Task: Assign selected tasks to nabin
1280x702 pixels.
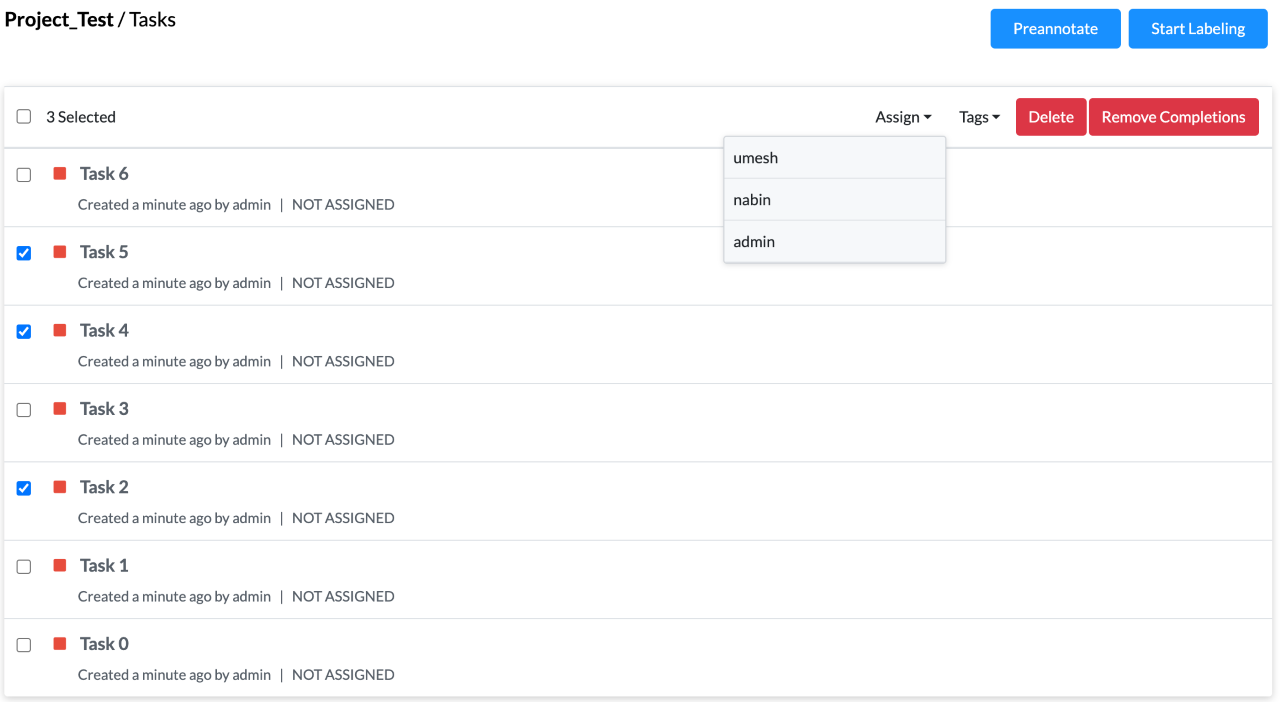Action: tap(835, 200)
